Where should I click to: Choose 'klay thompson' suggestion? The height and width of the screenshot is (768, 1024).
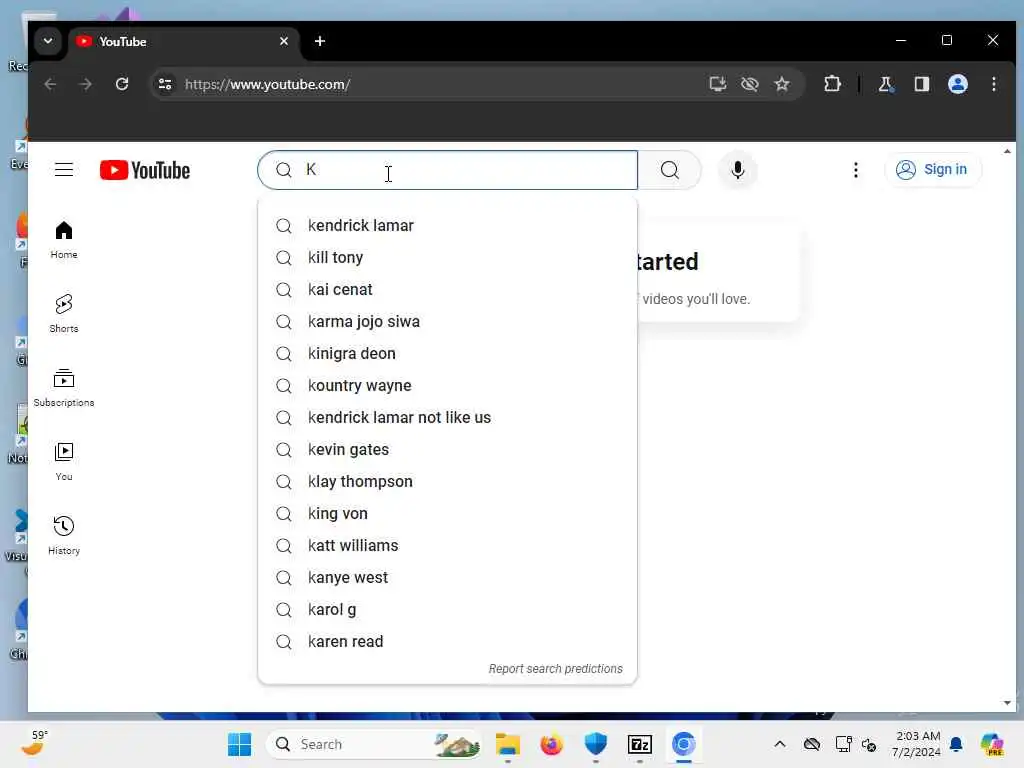447,481
